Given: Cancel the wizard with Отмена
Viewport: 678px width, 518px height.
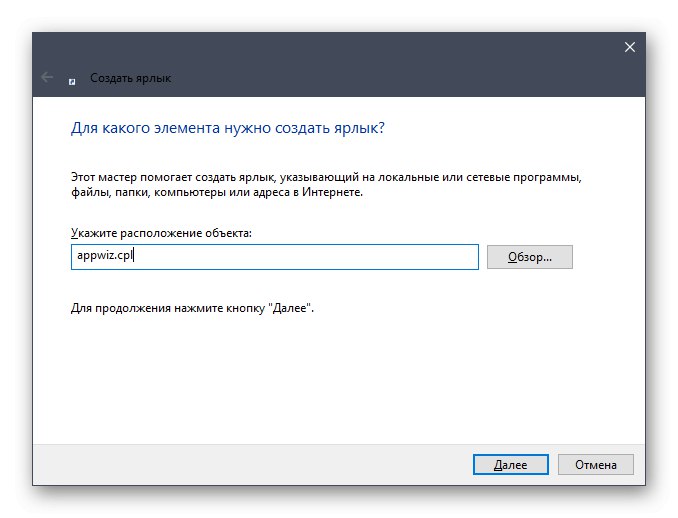Looking at the screenshot, I should click(595, 464).
